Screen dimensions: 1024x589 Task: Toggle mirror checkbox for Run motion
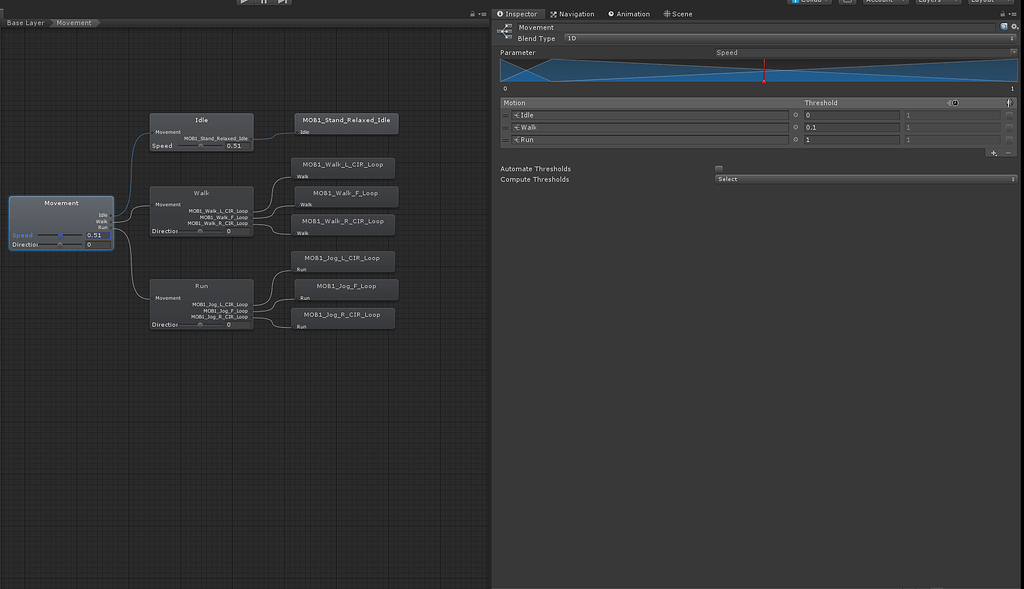(x=1009, y=140)
